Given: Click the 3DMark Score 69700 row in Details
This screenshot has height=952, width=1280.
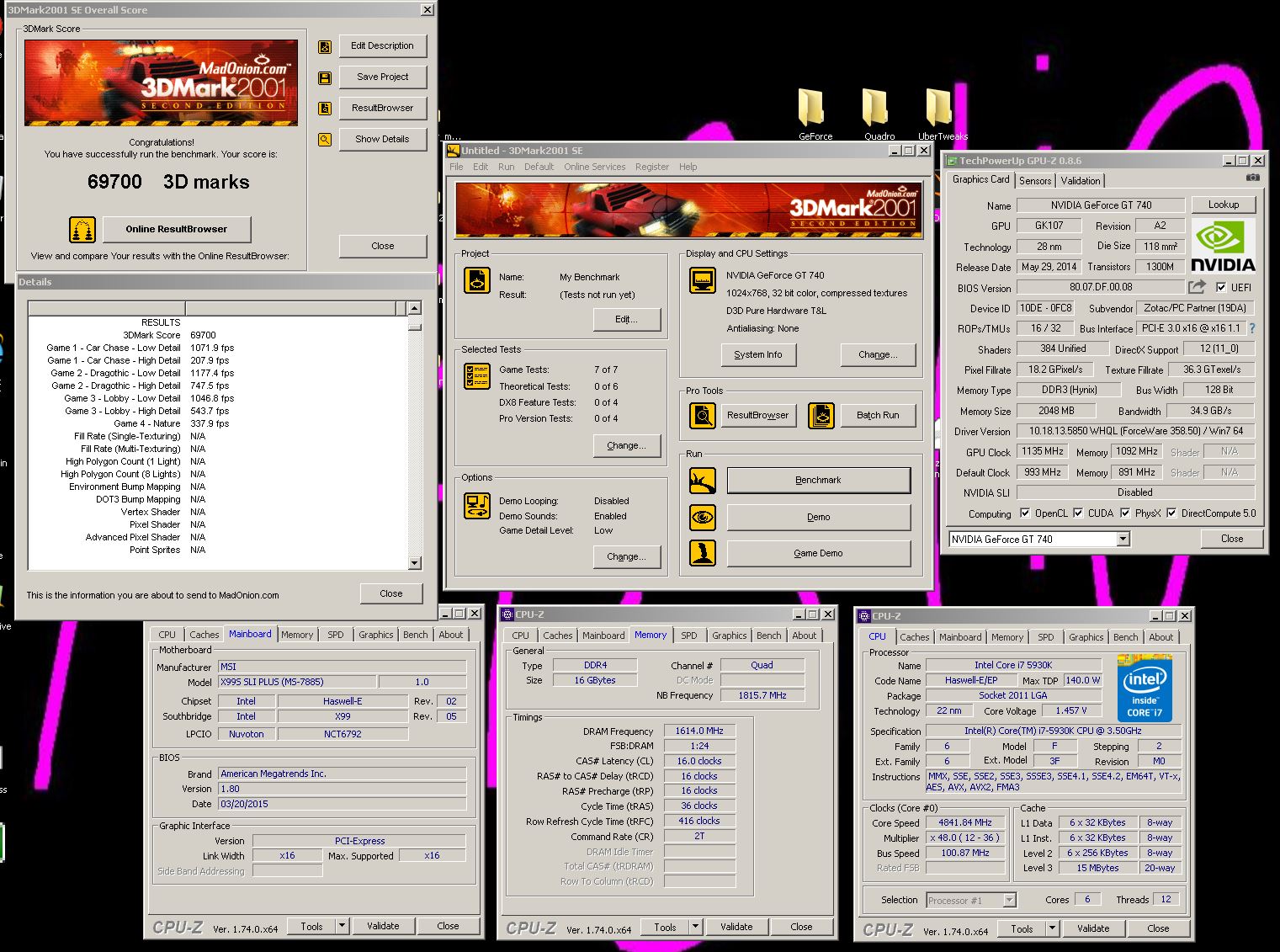Looking at the screenshot, I should pos(218,335).
